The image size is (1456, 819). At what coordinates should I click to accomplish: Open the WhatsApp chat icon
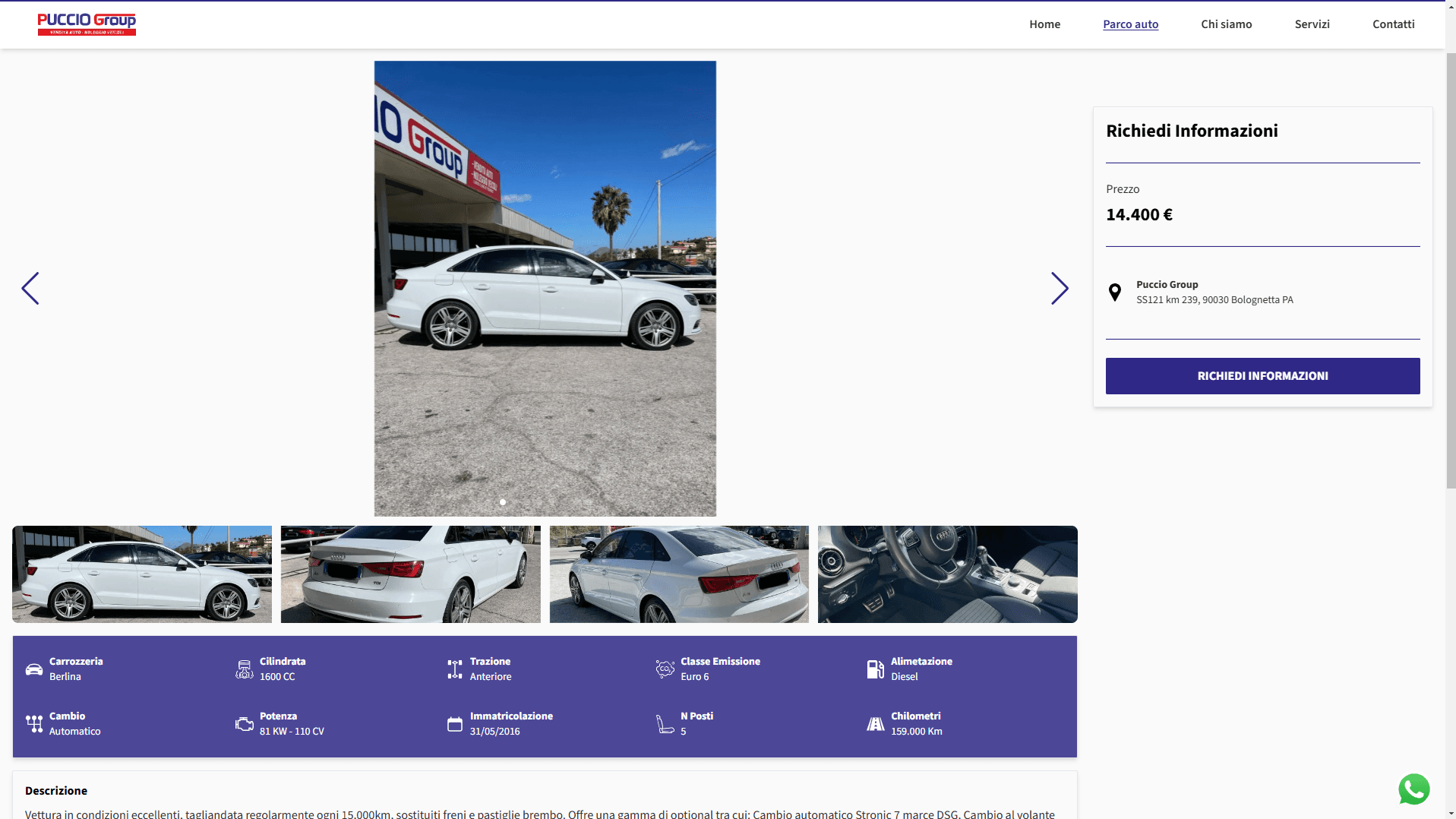click(1413, 789)
